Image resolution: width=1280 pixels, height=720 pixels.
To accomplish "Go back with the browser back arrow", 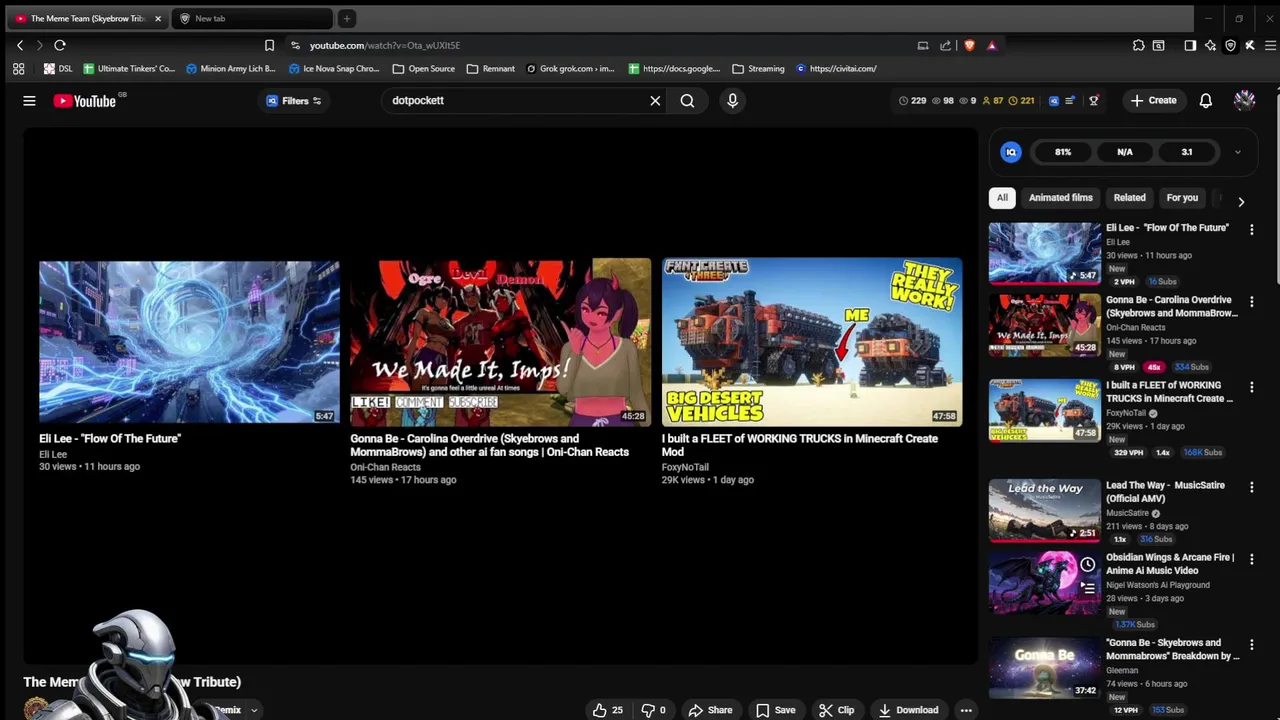I will (x=20, y=45).
